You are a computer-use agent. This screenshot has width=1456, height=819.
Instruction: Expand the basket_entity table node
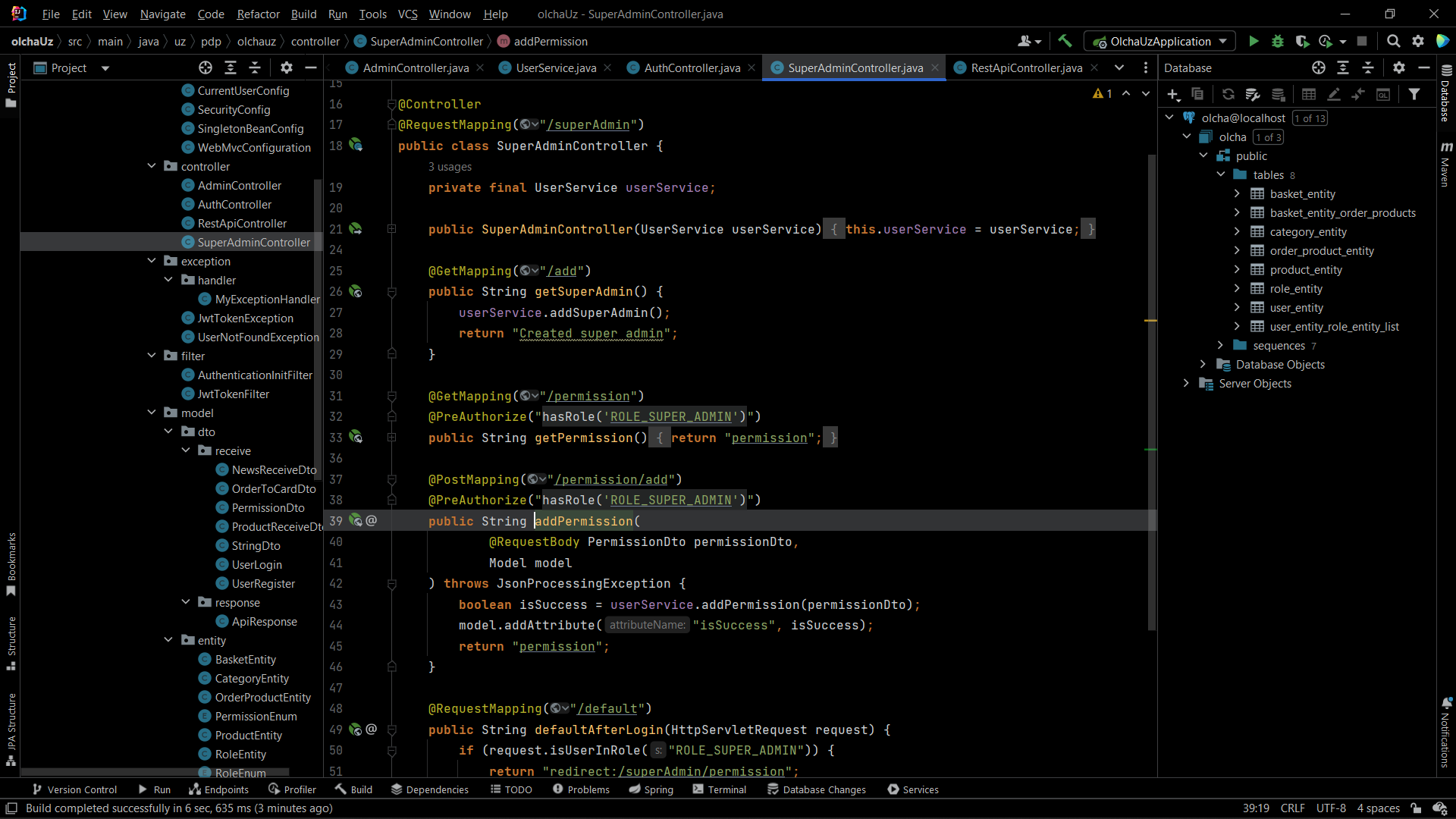coord(1237,194)
